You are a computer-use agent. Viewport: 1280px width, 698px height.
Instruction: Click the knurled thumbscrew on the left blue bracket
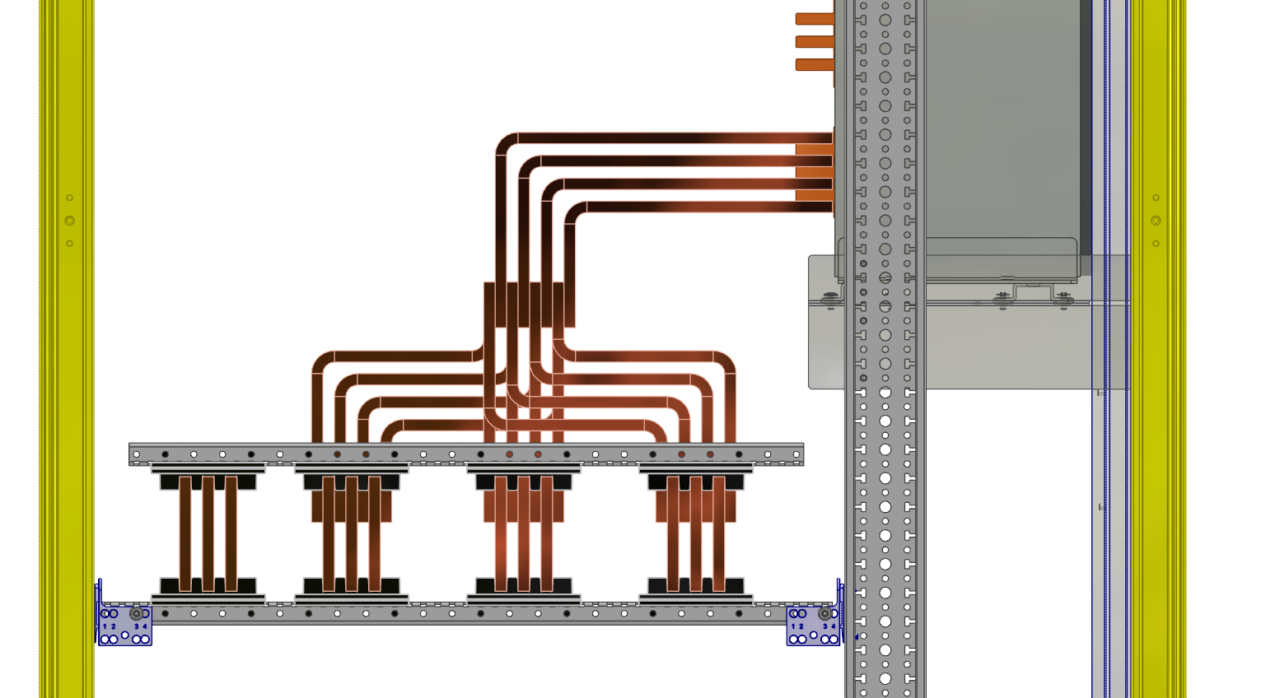[136, 613]
